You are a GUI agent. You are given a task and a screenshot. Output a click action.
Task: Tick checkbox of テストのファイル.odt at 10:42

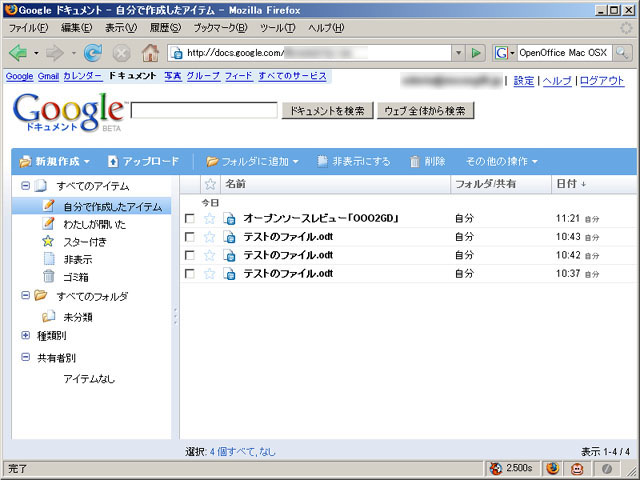click(x=190, y=255)
